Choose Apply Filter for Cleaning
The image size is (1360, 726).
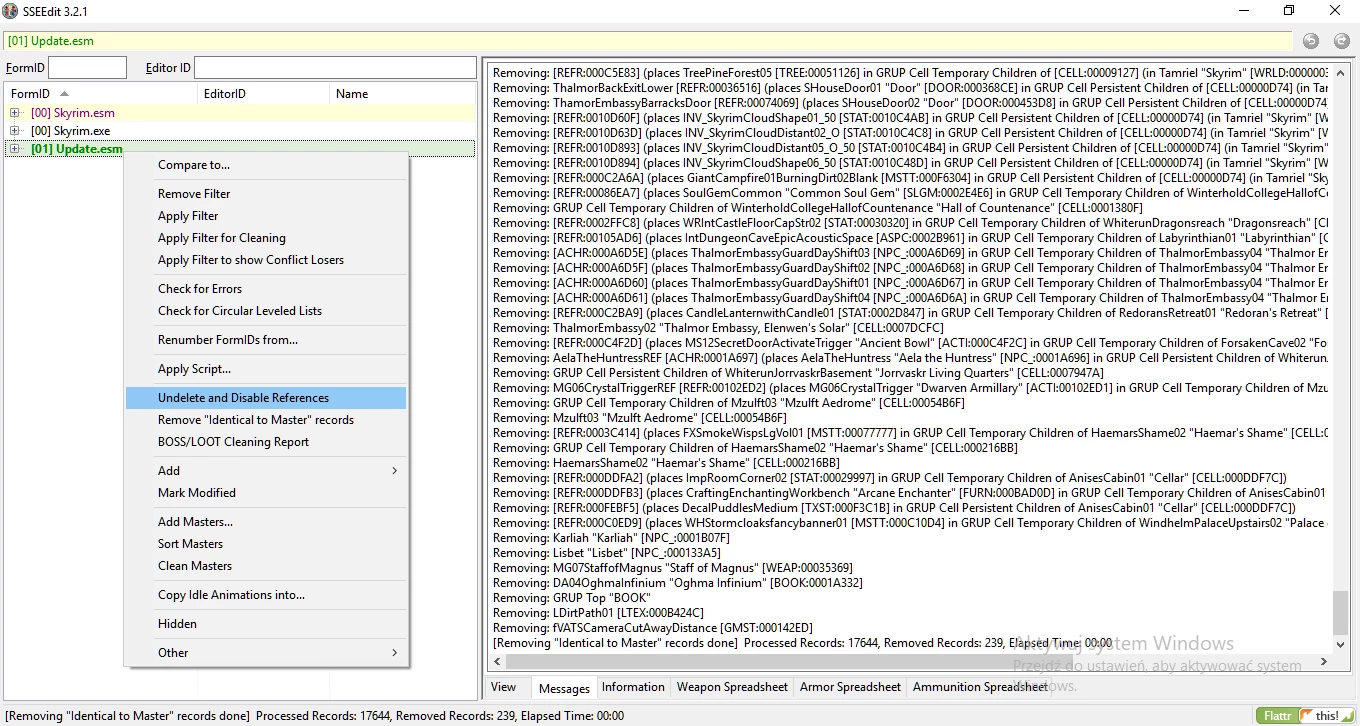pyautogui.click(x=266, y=238)
